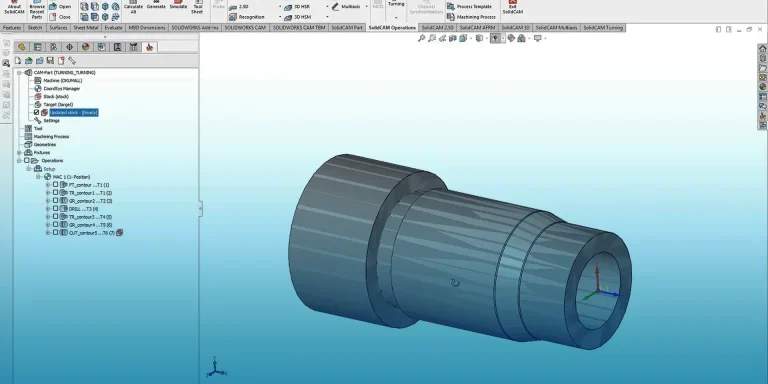Switch to Sheet Metal tab
The width and height of the screenshot is (768, 384).
click(86, 28)
